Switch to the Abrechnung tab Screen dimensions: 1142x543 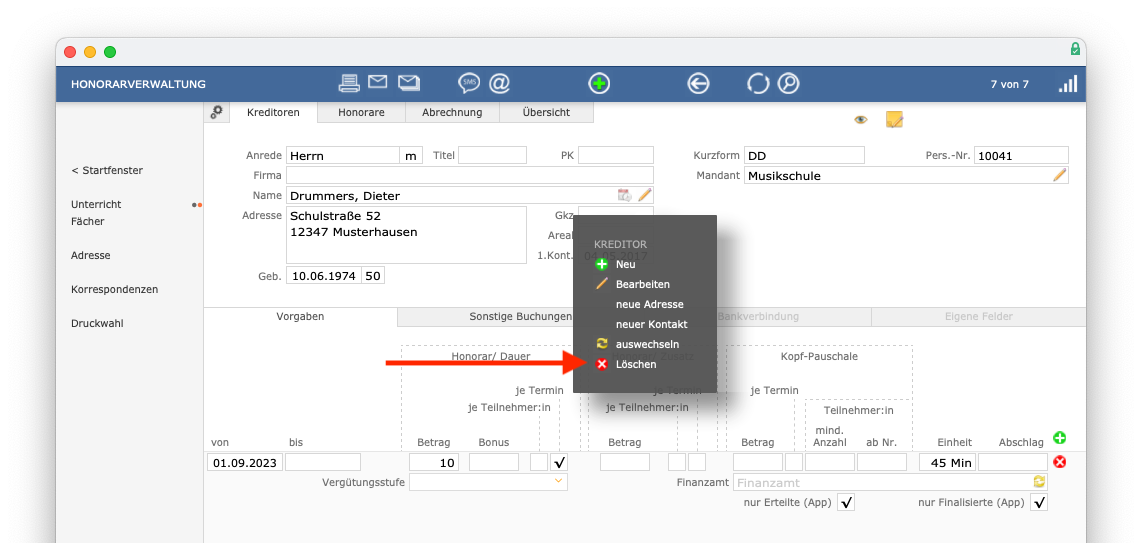coord(452,113)
